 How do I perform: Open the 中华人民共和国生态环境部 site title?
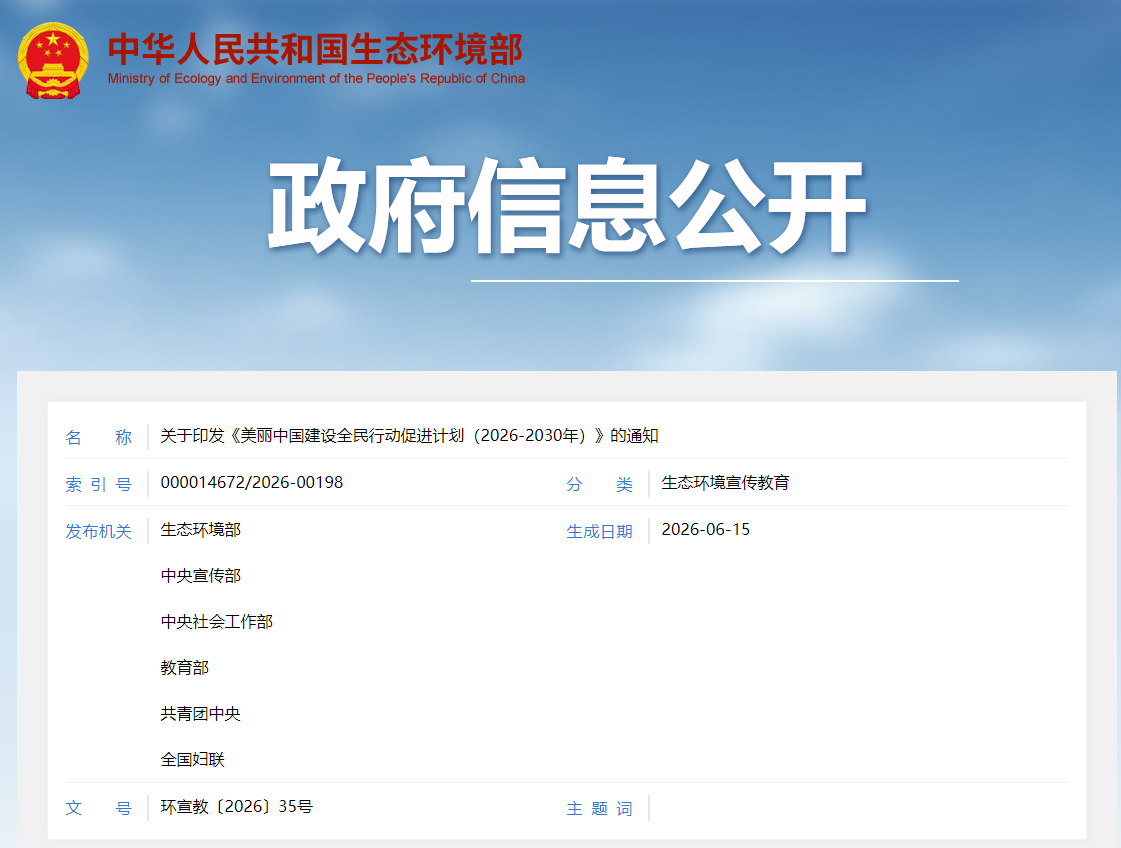[x=315, y=49]
